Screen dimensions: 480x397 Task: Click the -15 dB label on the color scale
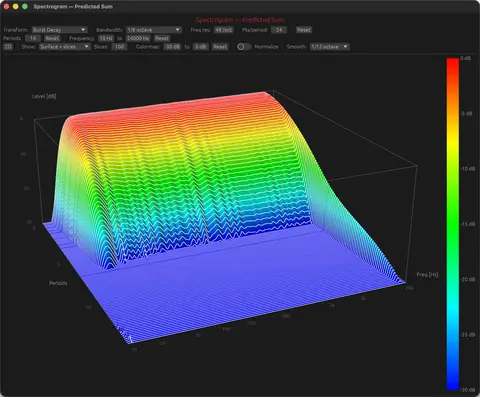(x=468, y=224)
